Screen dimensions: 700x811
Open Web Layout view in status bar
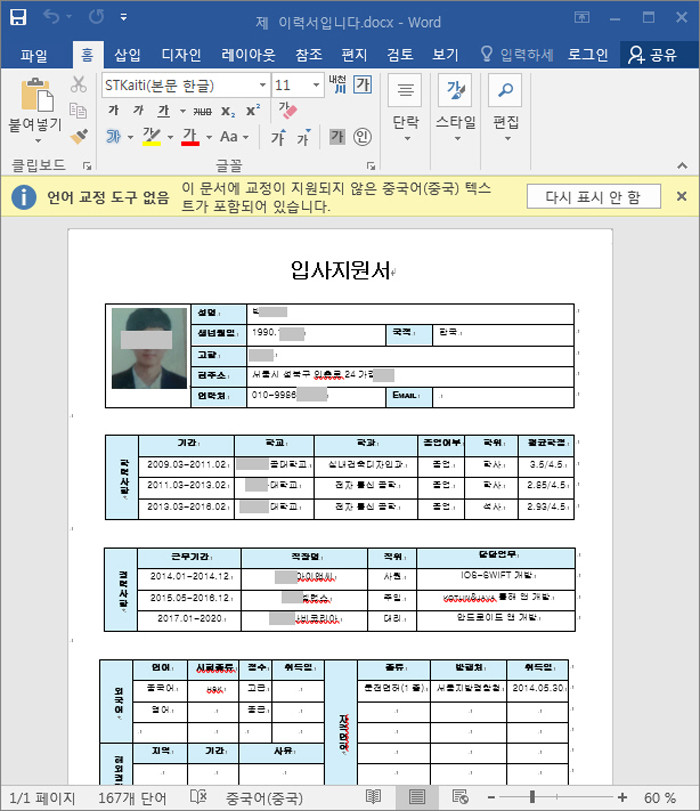(x=460, y=797)
